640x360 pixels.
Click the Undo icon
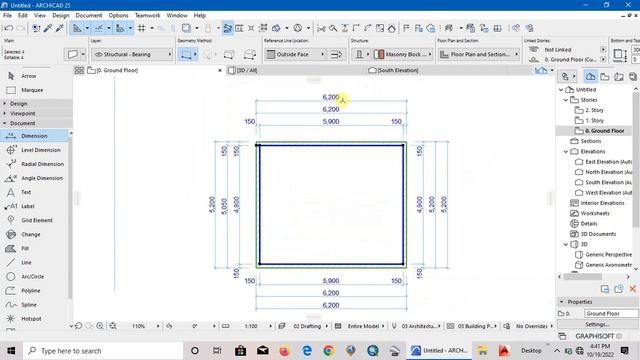pos(8,28)
